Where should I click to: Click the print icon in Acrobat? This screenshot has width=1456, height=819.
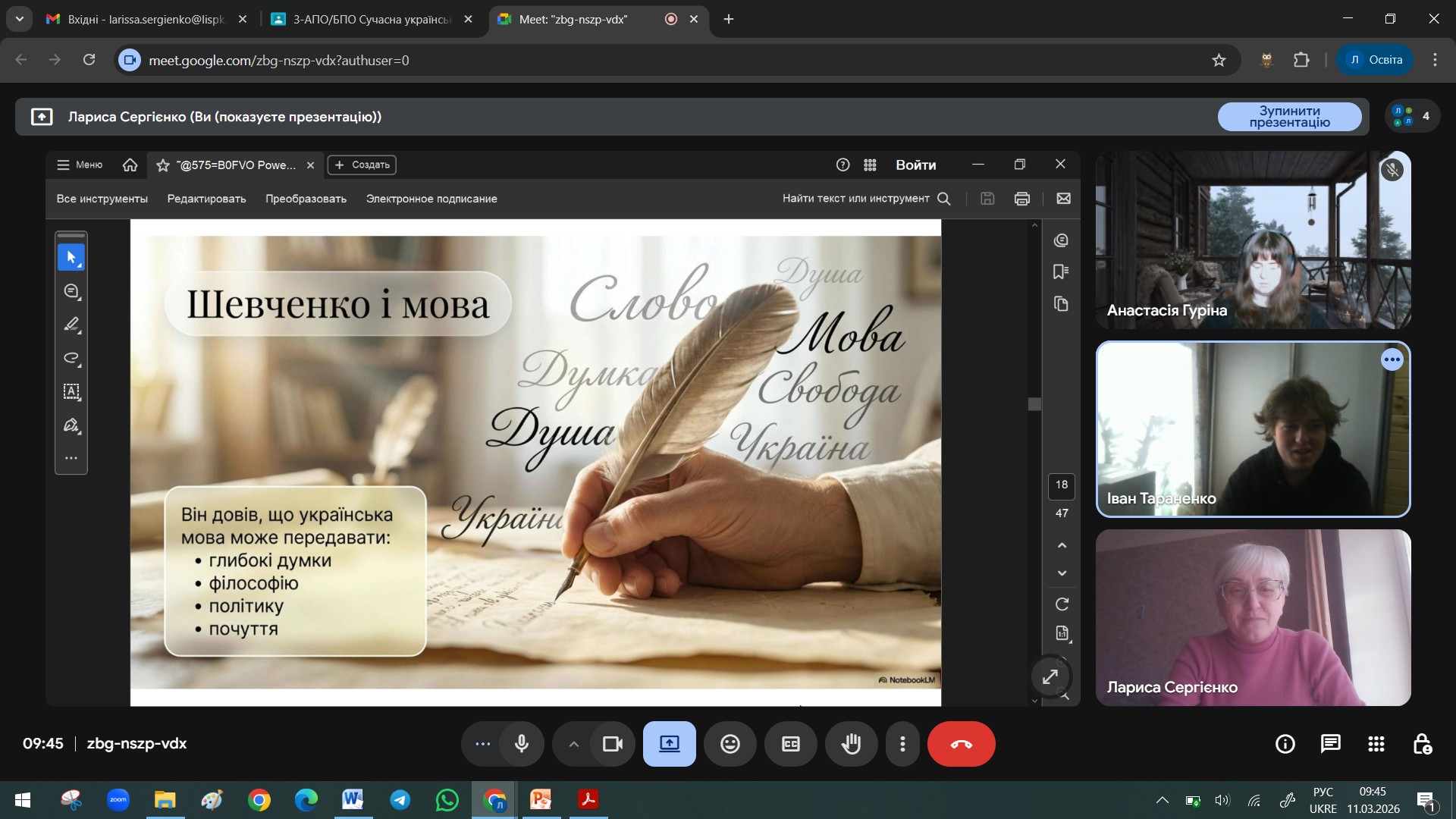1021,199
